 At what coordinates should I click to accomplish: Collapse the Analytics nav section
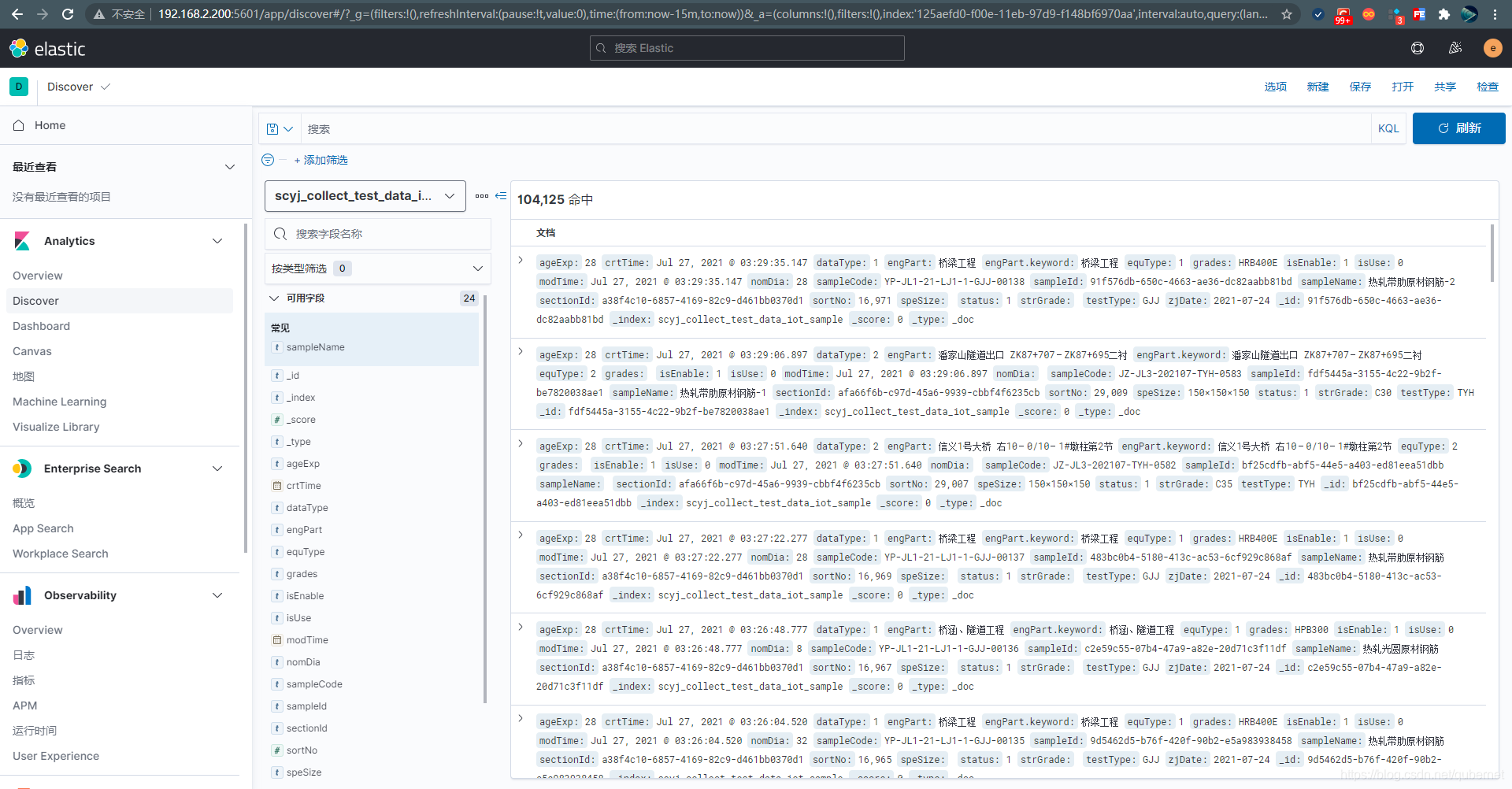[x=217, y=241]
